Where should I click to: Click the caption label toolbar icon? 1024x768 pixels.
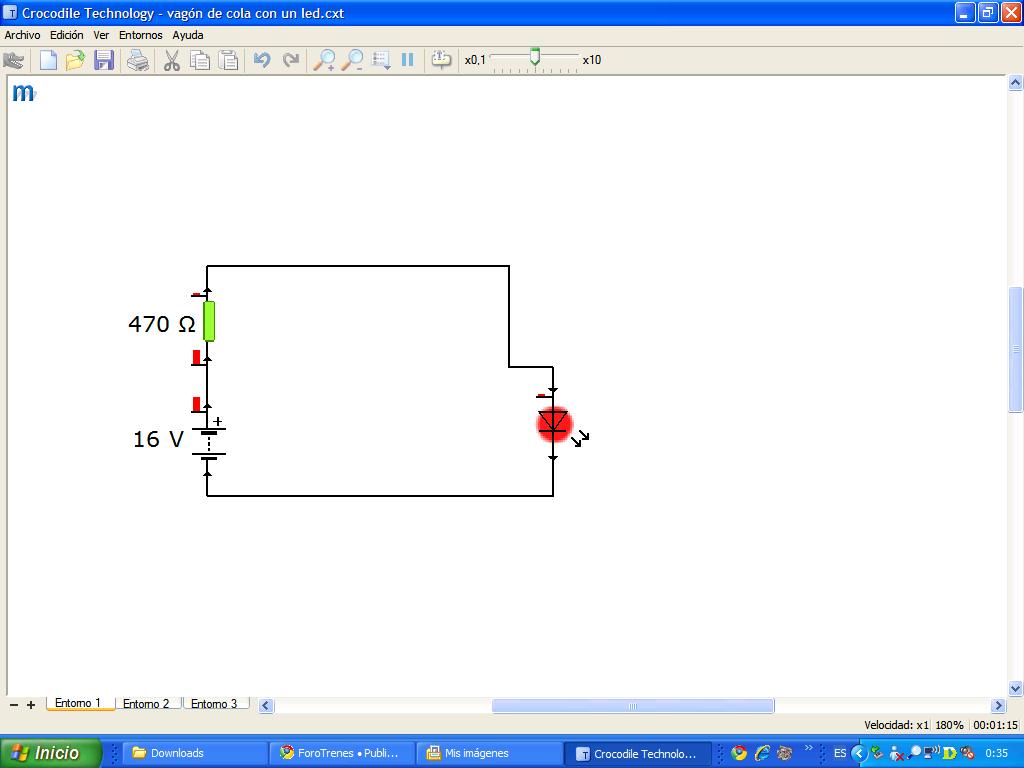click(x=441, y=60)
